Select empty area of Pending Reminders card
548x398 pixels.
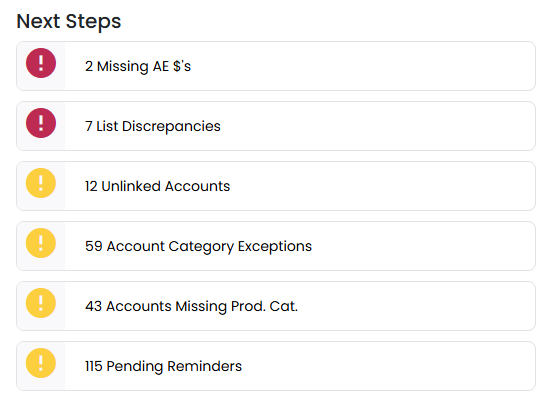(388, 366)
